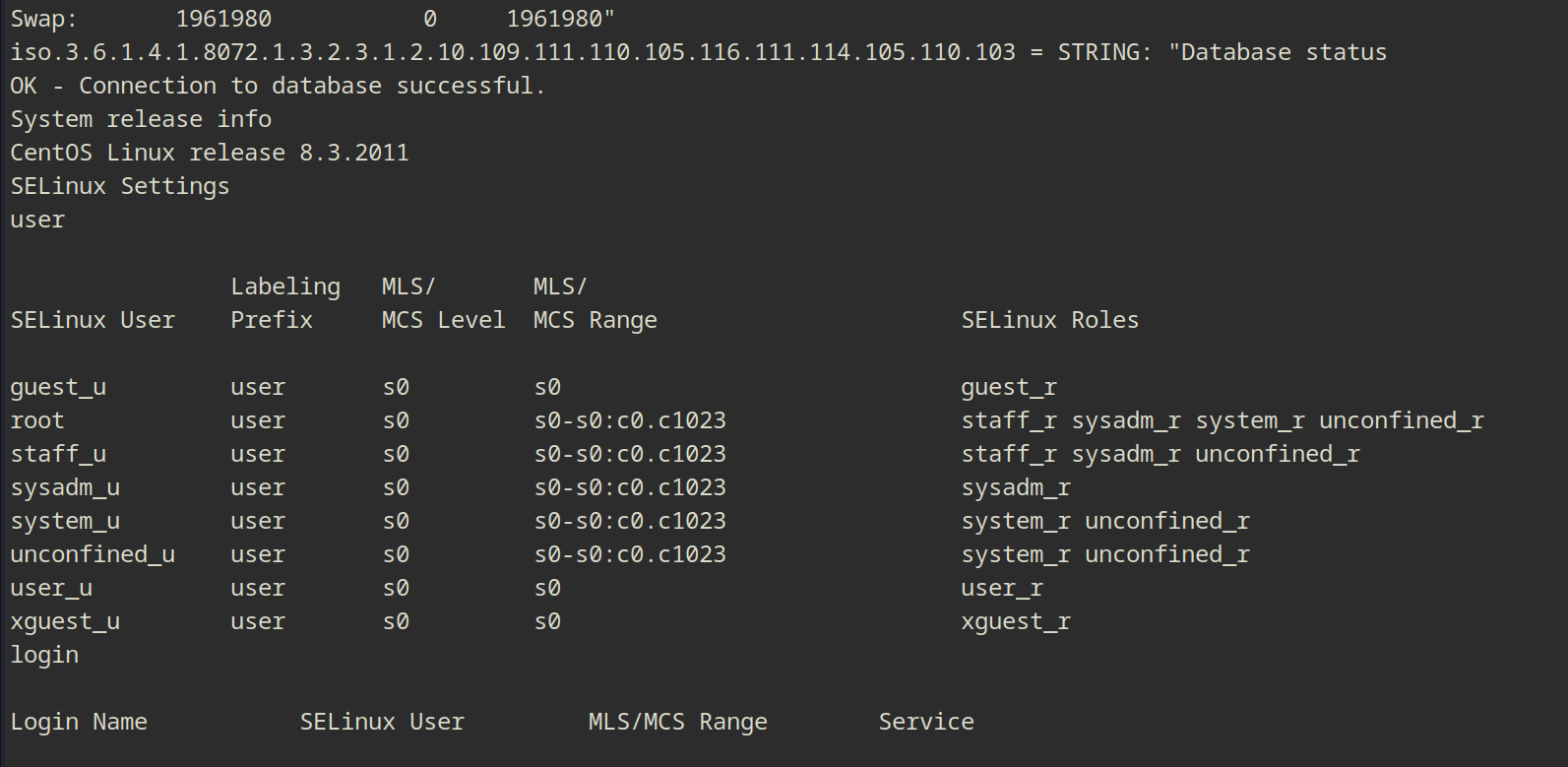This screenshot has height=767, width=1568.
Task: Click the "MLS/MCS Range" header in the login table
Action: (677, 722)
